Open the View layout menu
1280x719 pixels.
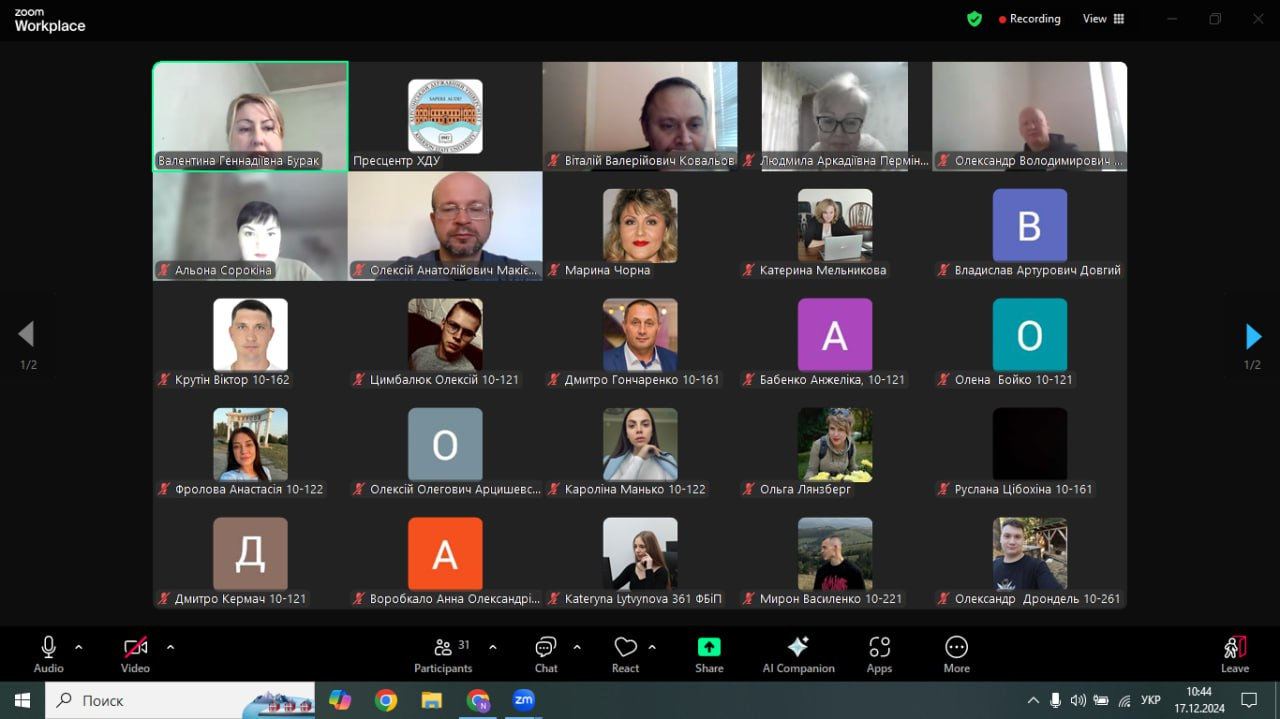(x=1104, y=19)
